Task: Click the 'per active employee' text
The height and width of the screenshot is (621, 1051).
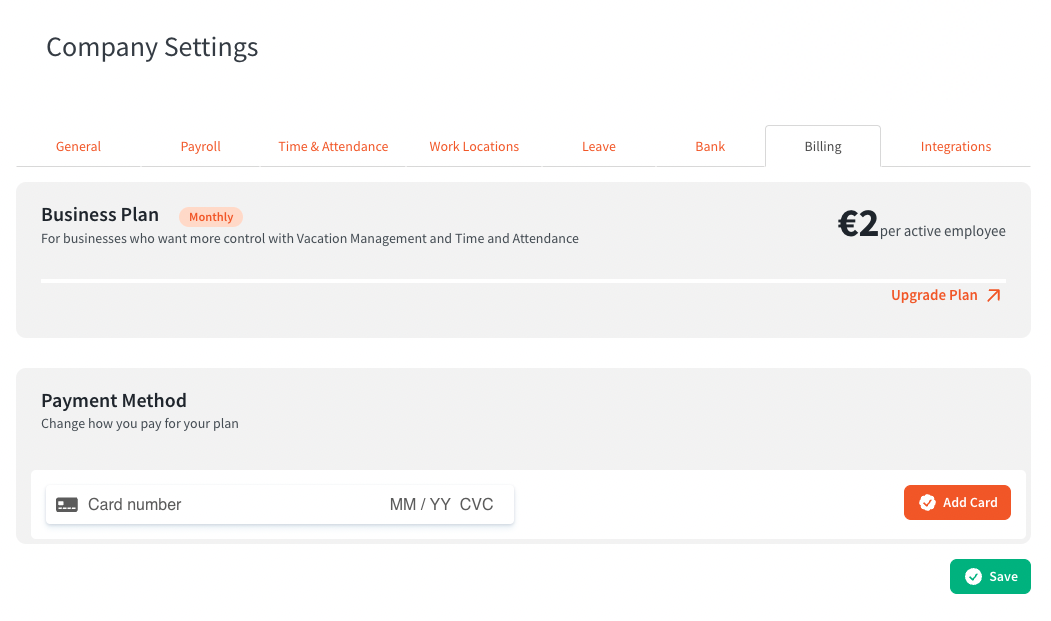Action: click(942, 231)
